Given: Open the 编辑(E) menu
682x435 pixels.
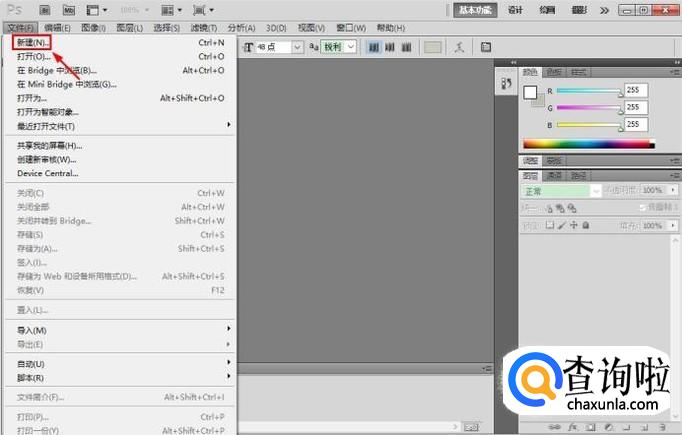Looking at the screenshot, I should [x=57, y=28].
